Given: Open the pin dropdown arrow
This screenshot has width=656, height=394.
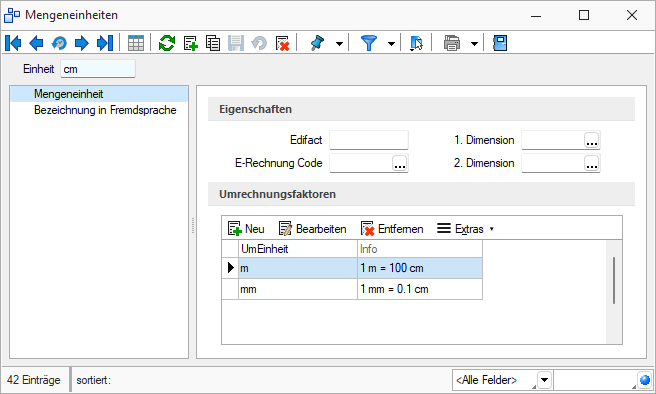Looking at the screenshot, I should 339,43.
